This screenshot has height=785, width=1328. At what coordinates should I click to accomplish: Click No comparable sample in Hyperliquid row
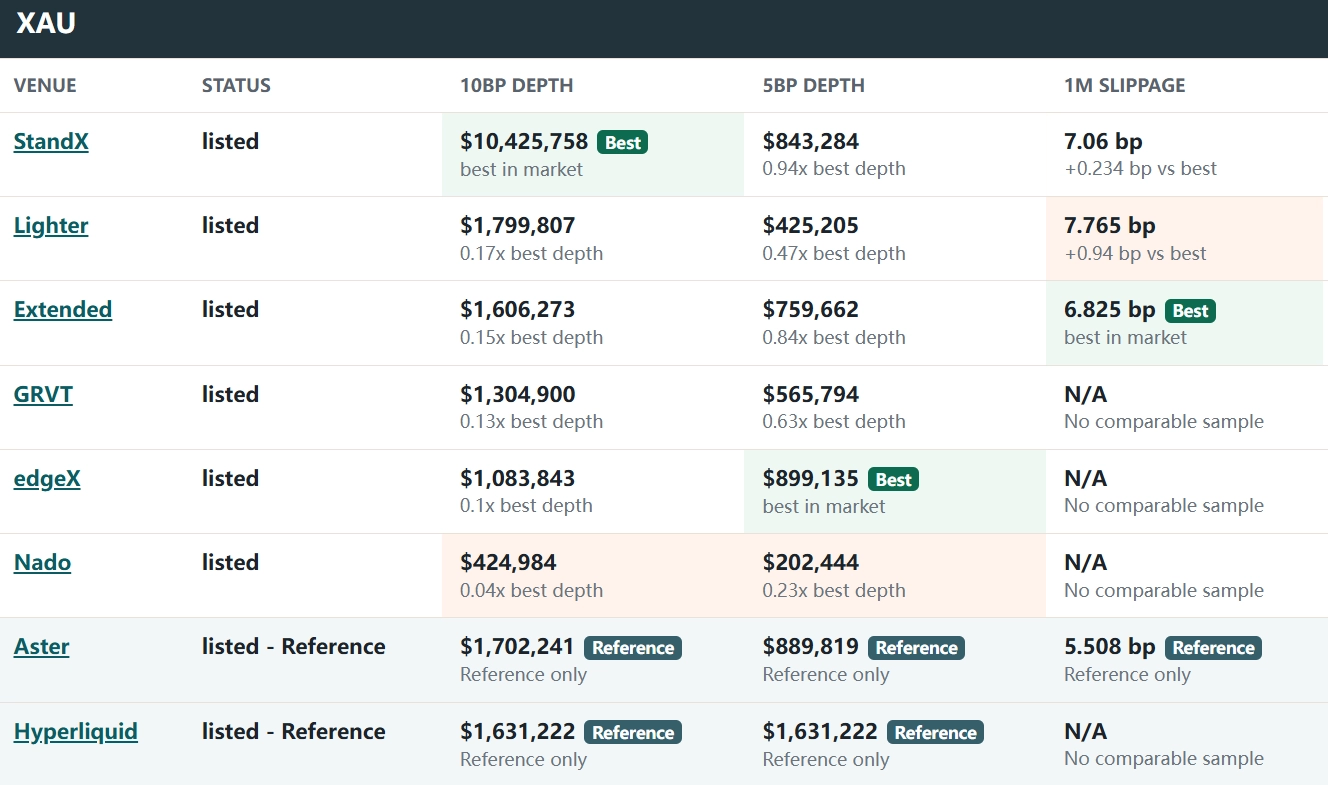(1164, 759)
